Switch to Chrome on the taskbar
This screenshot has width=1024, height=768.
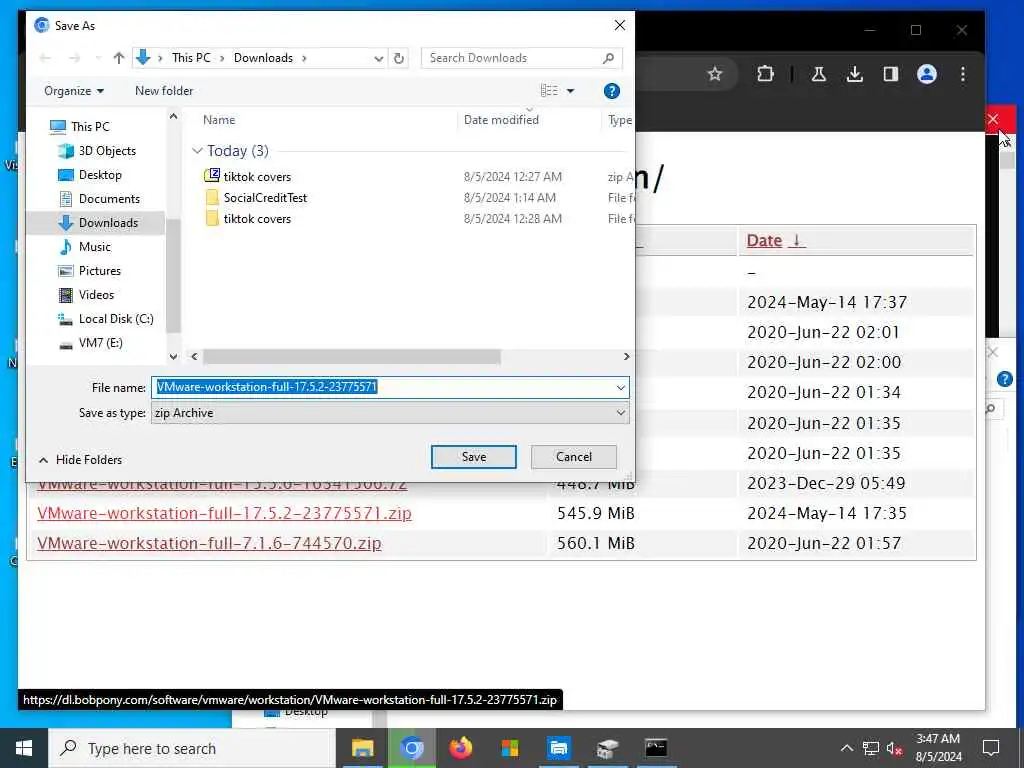pos(411,748)
